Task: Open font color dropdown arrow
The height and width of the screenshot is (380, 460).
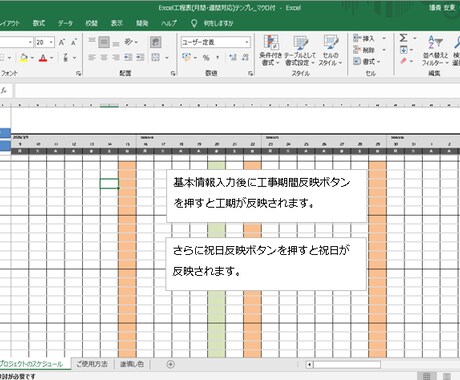Action: tap(52, 58)
